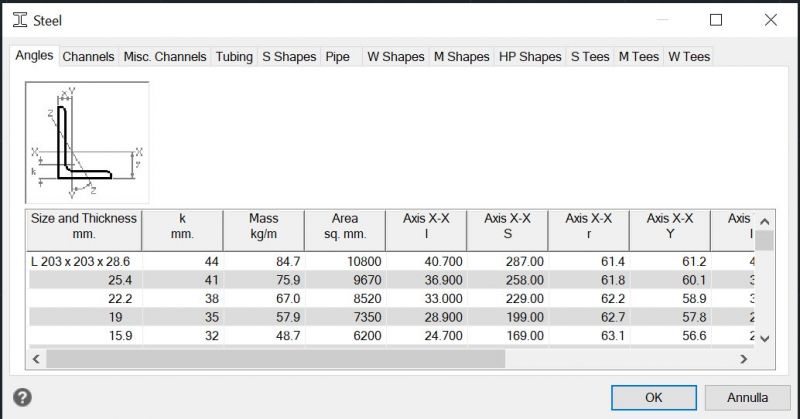The height and width of the screenshot is (419, 800).
Task: Open the HP Shapes tab
Action: [530, 57]
